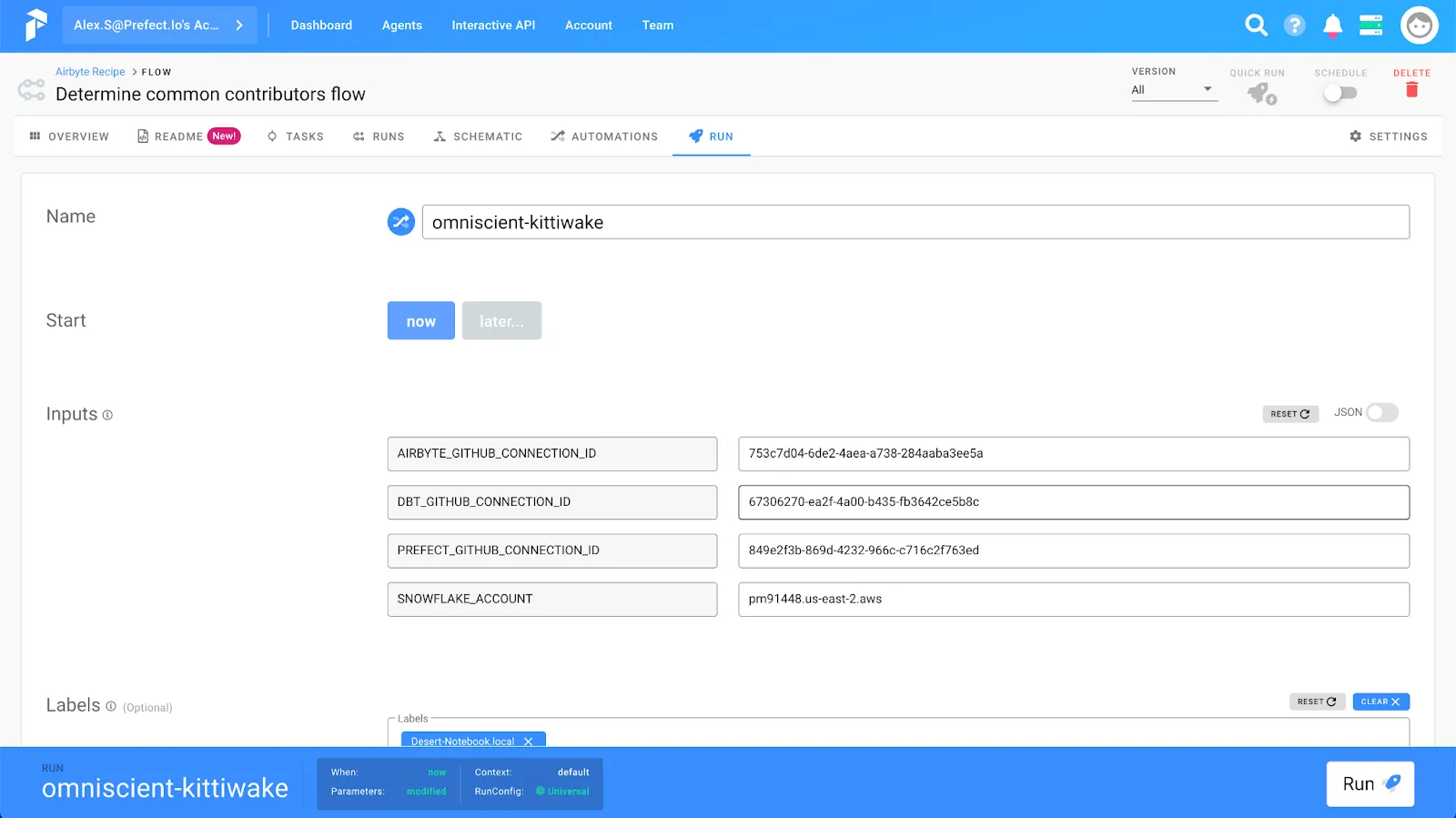Select the Run tab

(x=712, y=136)
